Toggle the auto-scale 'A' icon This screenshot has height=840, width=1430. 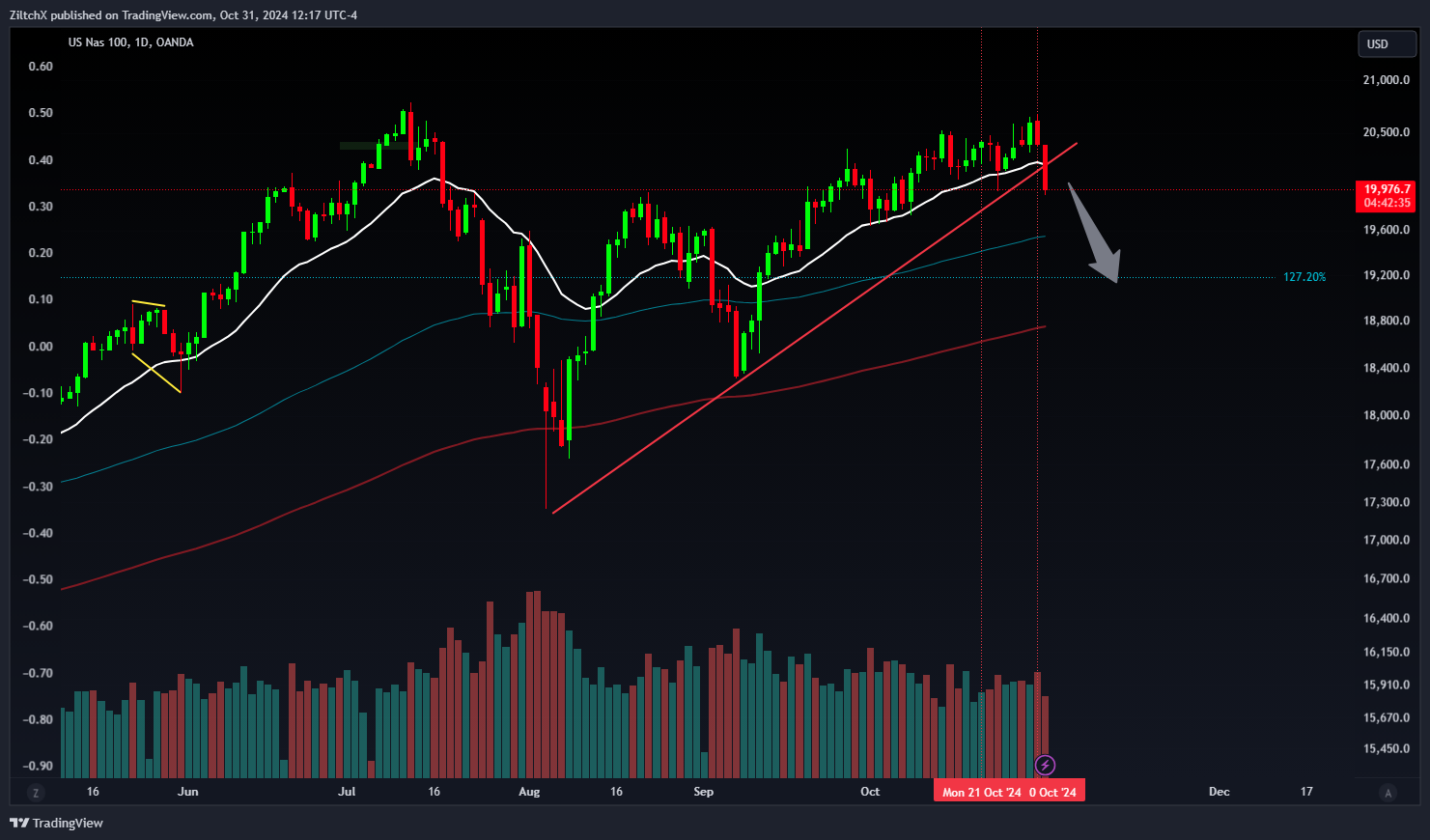[1388, 793]
